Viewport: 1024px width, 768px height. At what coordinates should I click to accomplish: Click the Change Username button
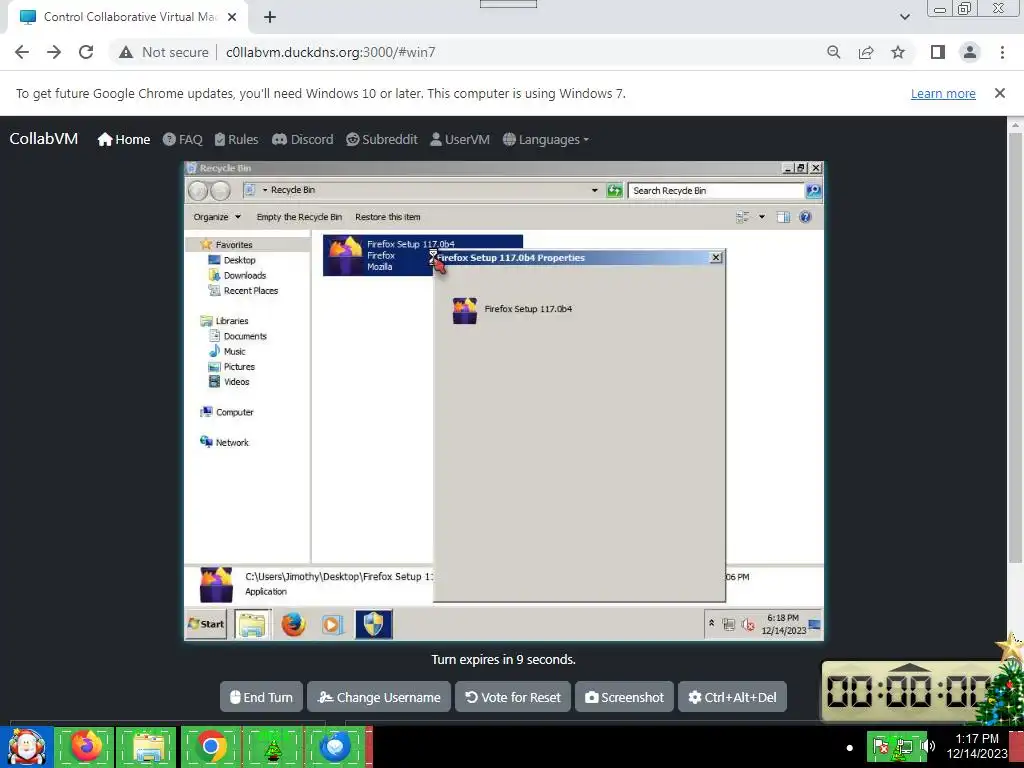(379, 697)
